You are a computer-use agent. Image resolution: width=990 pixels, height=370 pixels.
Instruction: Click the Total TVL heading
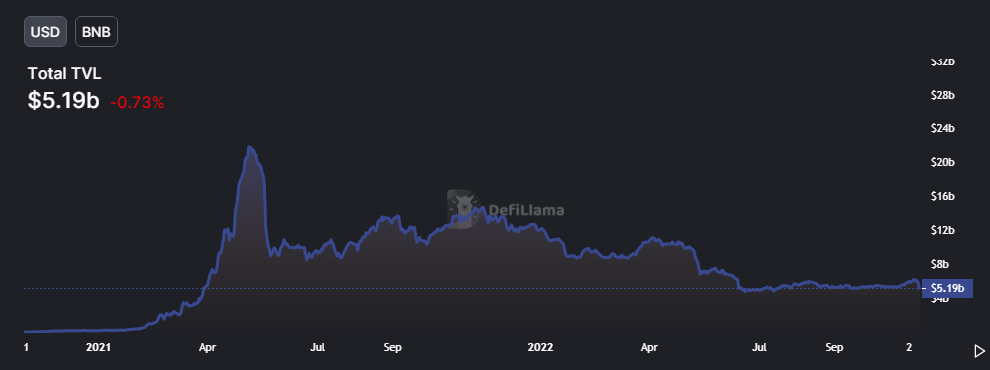tap(64, 73)
